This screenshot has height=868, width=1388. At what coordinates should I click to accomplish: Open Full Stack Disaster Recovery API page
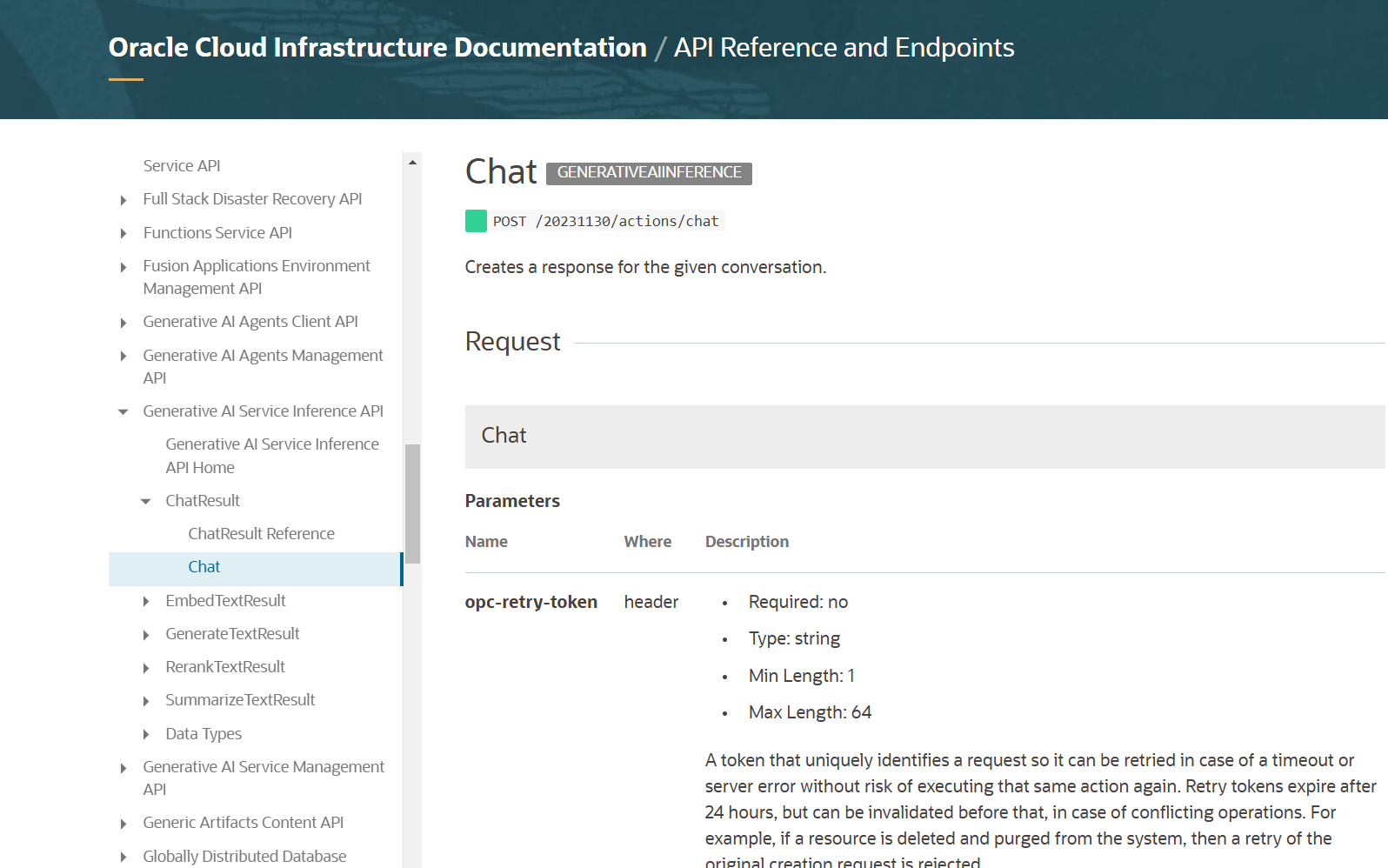pos(252,199)
